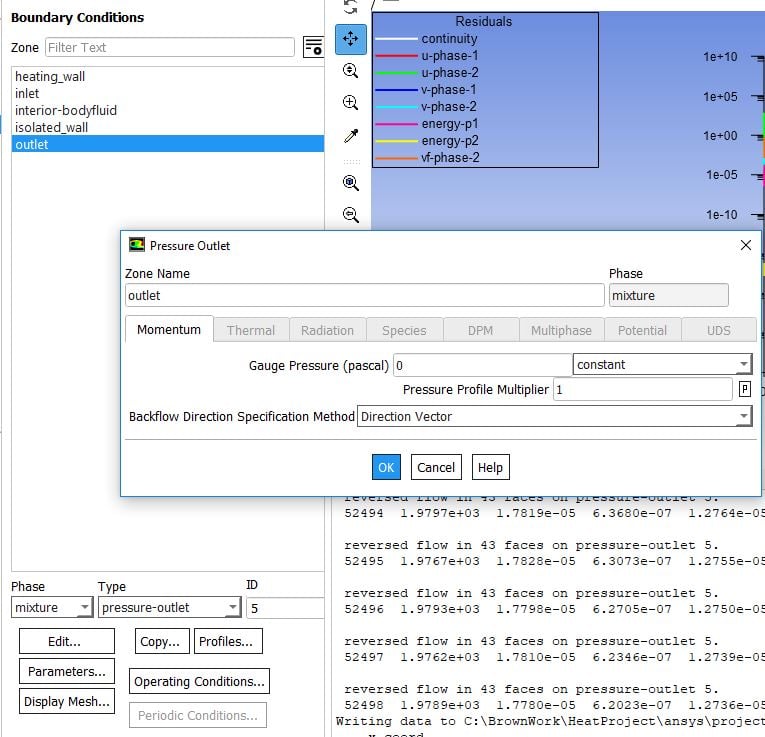Viewport: 765px width, 737px height.
Task: Click the Periodic Conditions... button
Action: [x=198, y=715]
